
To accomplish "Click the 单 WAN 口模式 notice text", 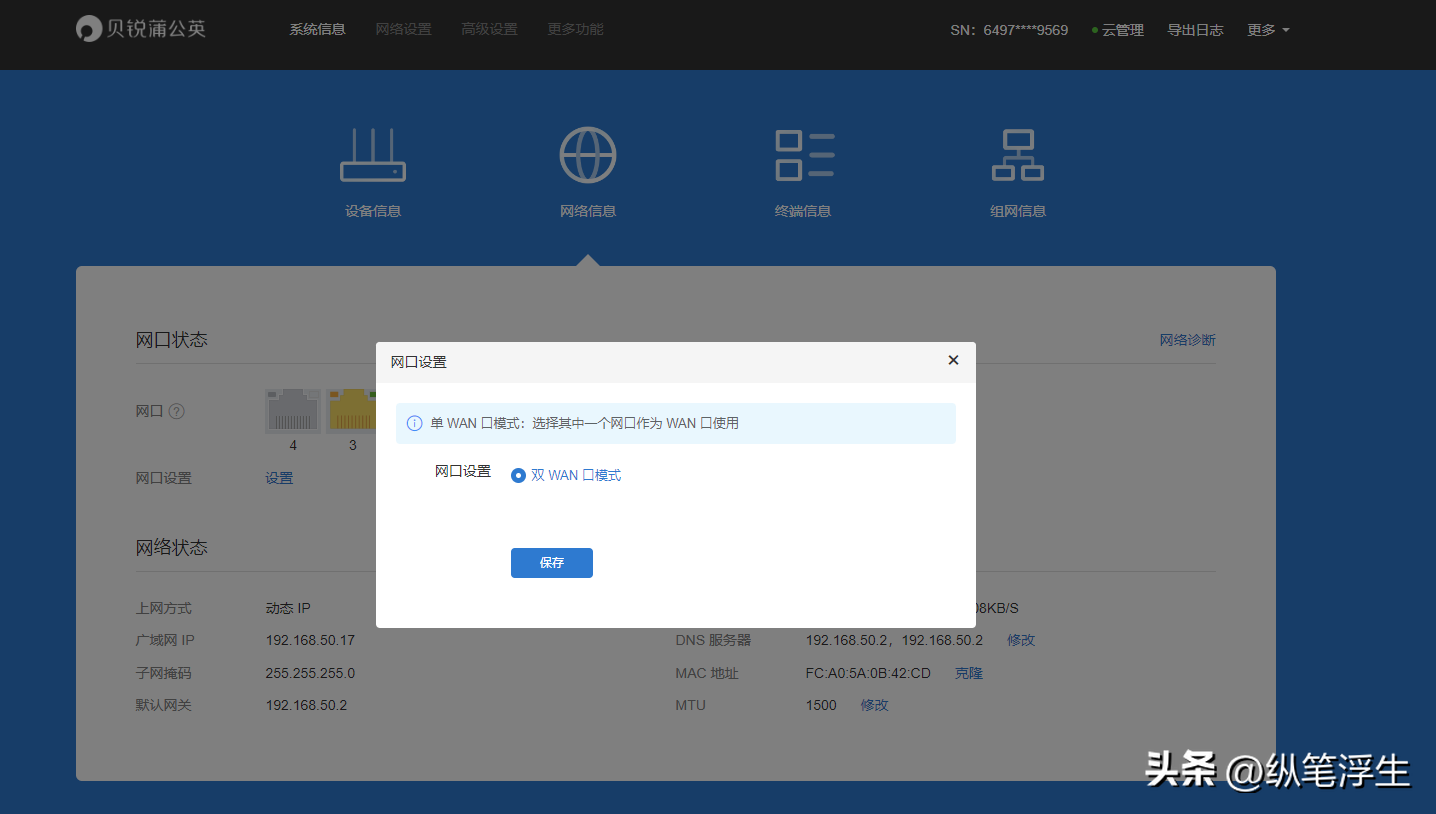I will pyautogui.click(x=585, y=423).
